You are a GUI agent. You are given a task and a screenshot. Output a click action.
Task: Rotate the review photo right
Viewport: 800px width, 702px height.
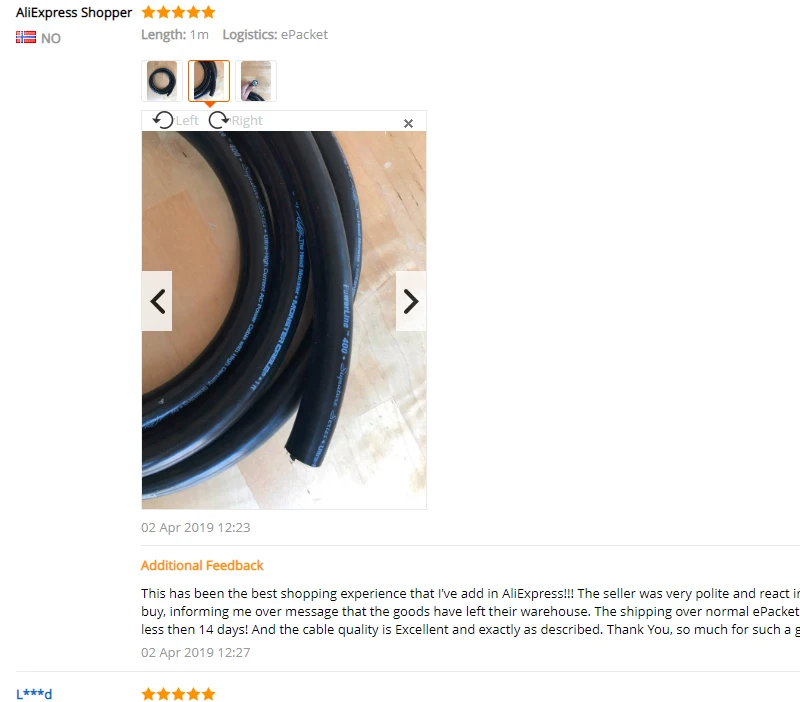click(x=236, y=120)
